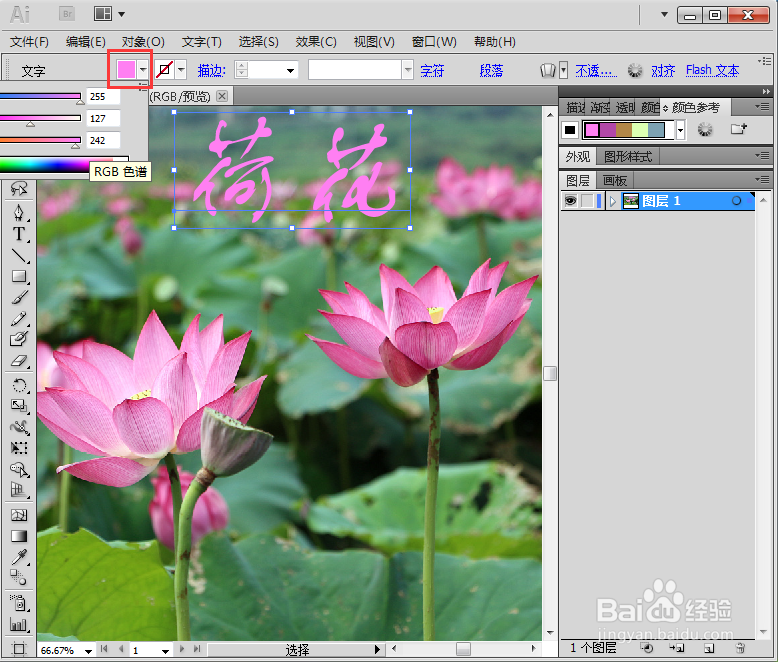This screenshot has width=778, height=662.
Task: Click the target circle of 图层 1
Action: coord(736,200)
